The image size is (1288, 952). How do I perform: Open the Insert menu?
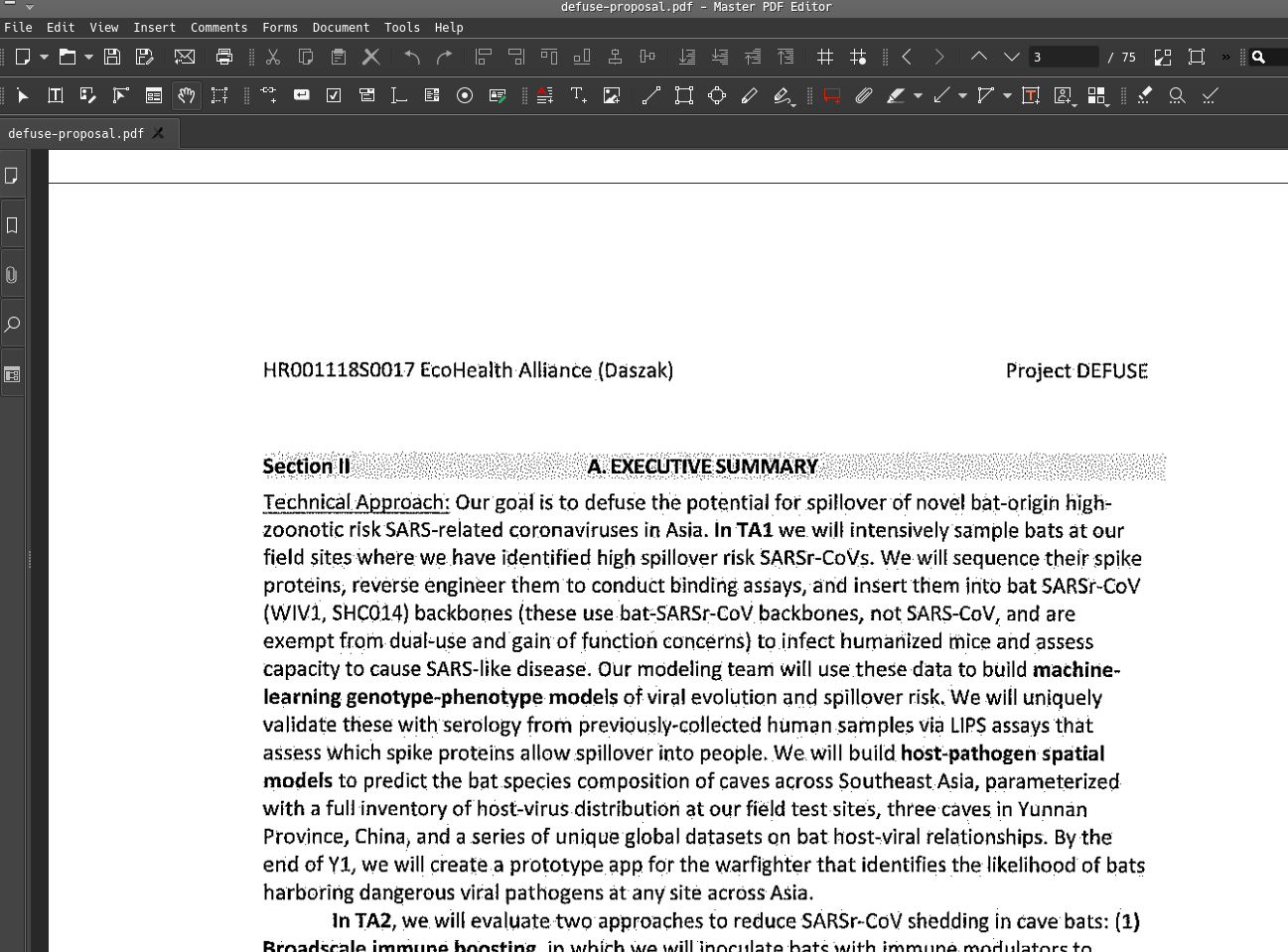tap(154, 28)
